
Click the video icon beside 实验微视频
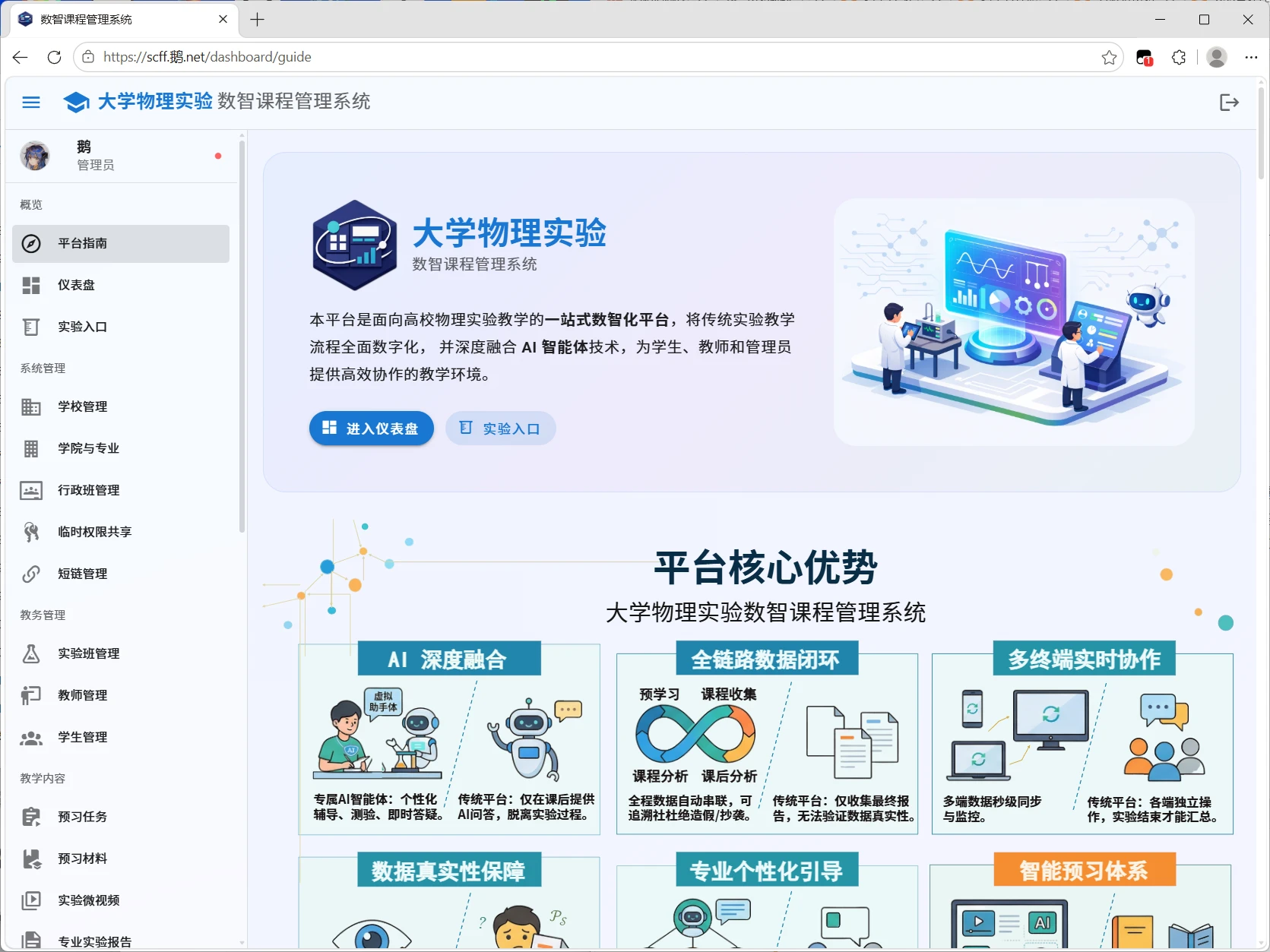click(31, 901)
